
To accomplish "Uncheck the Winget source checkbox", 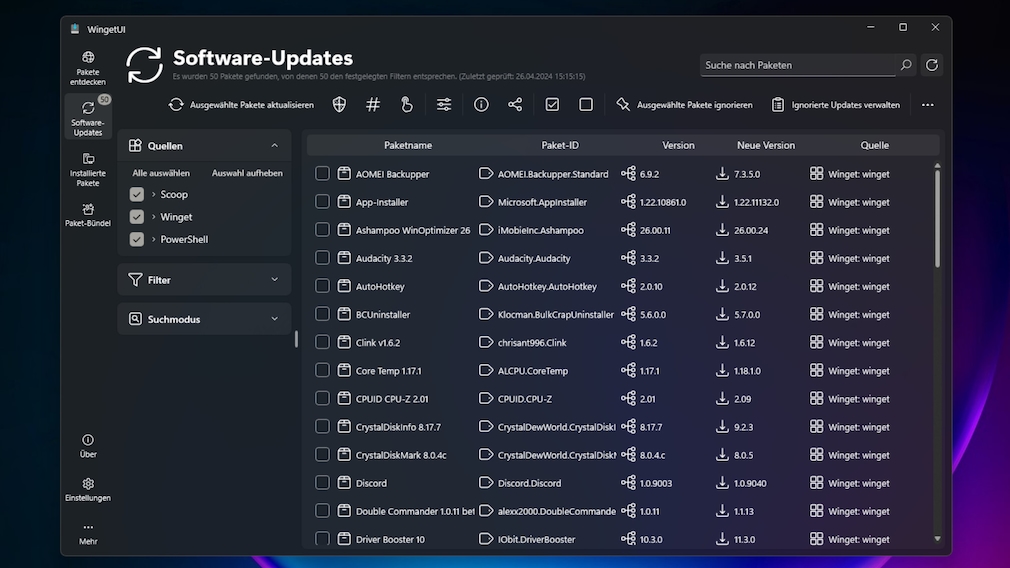I will click(137, 217).
